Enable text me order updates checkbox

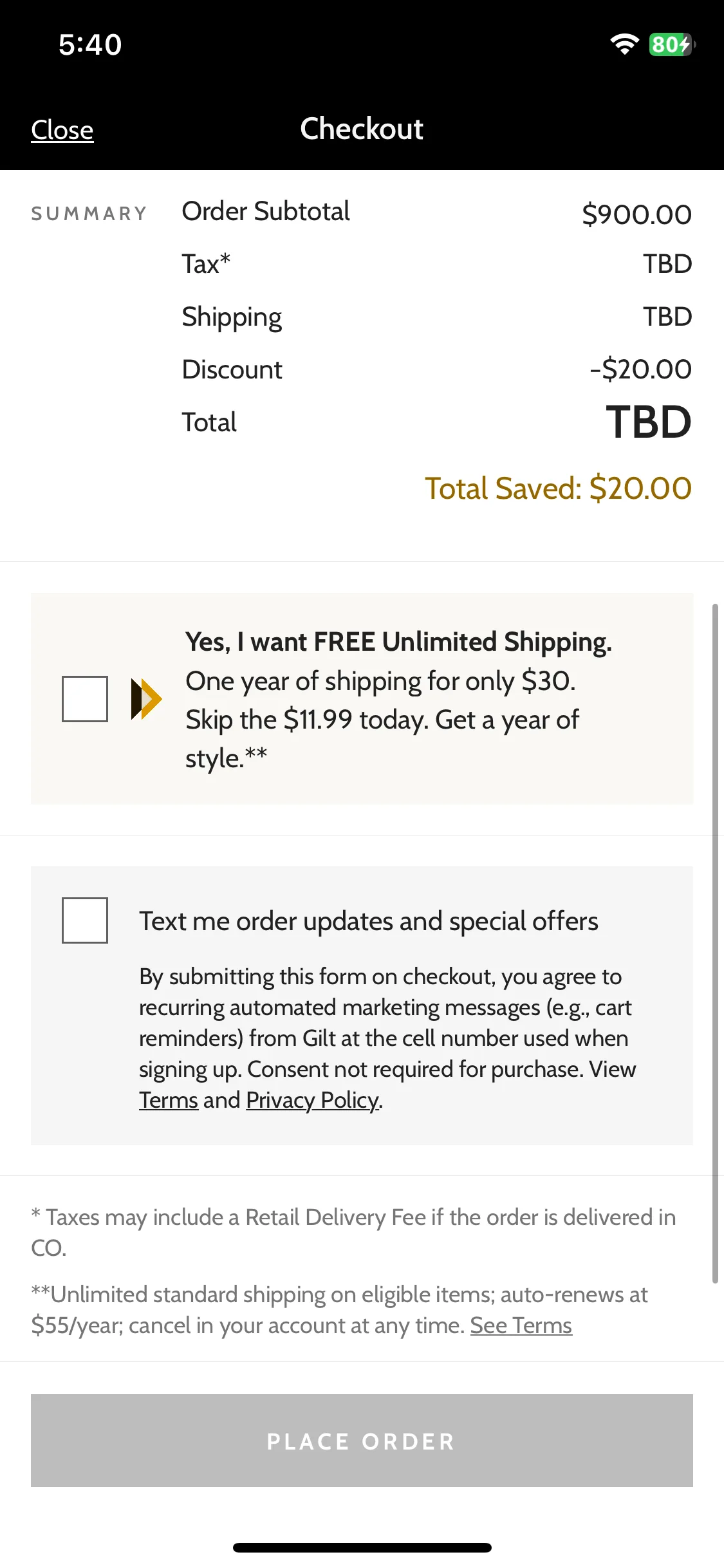point(85,920)
